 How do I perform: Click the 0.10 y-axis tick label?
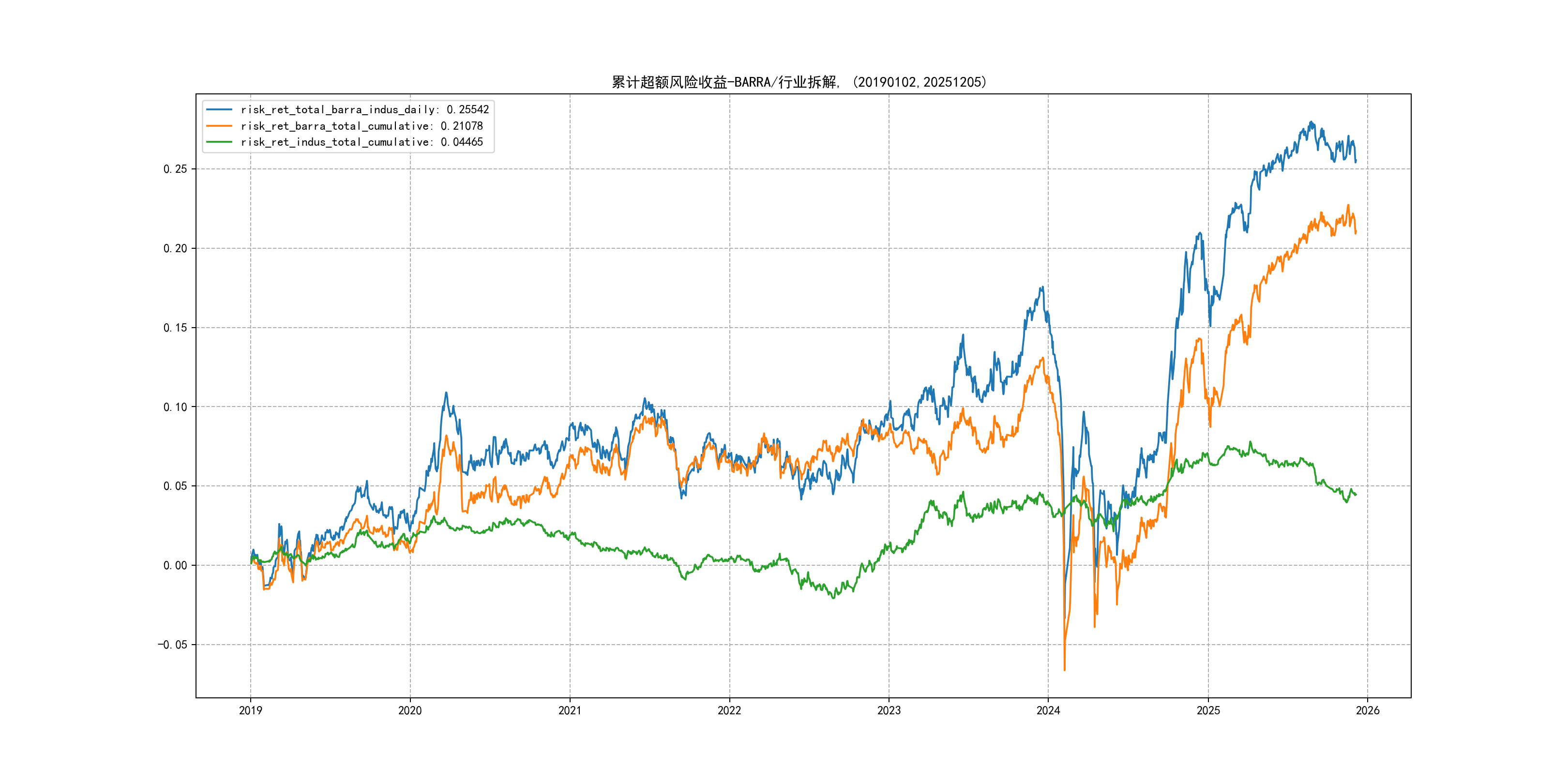[x=175, y=407]
